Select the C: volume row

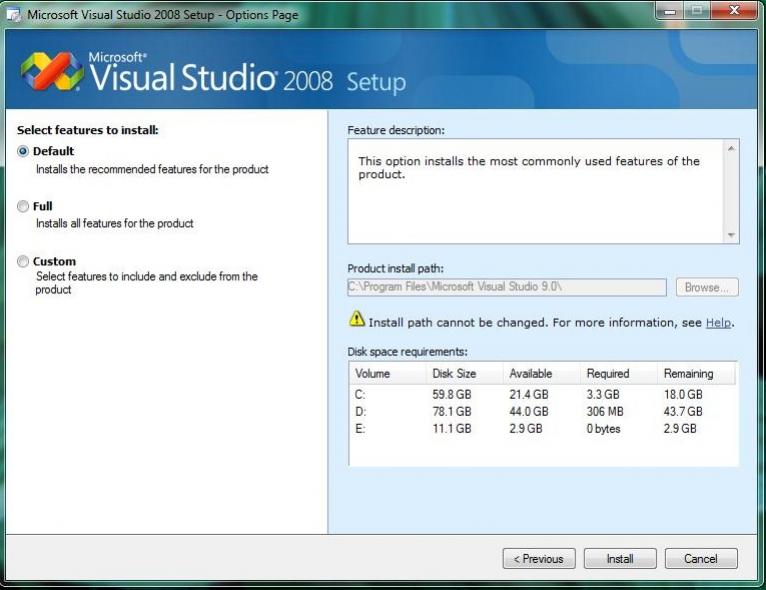pos(543,395)
